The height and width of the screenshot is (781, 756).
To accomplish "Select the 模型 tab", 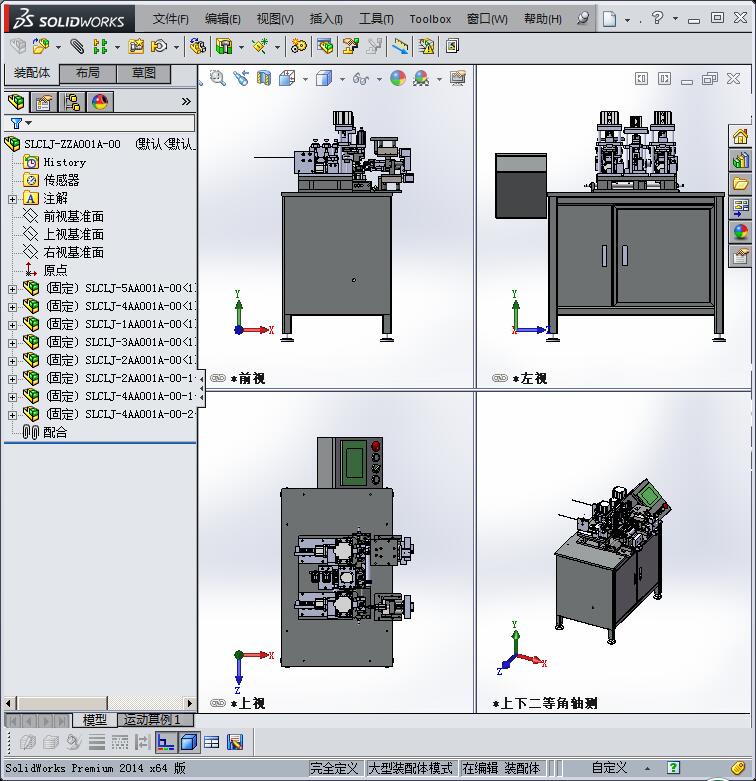I will [95, 720].
